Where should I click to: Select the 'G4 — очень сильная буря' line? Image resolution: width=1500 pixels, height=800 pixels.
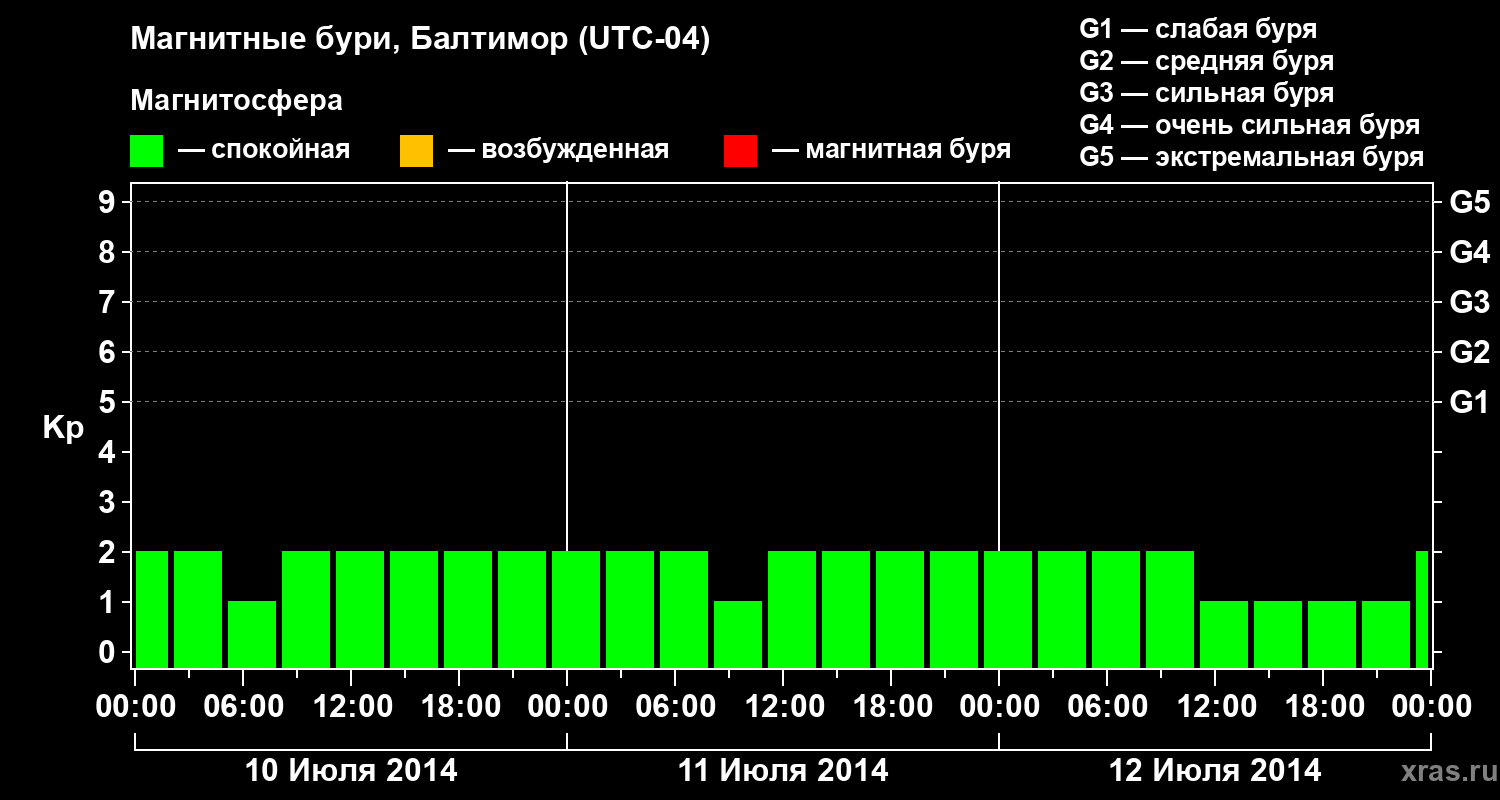1249,125
